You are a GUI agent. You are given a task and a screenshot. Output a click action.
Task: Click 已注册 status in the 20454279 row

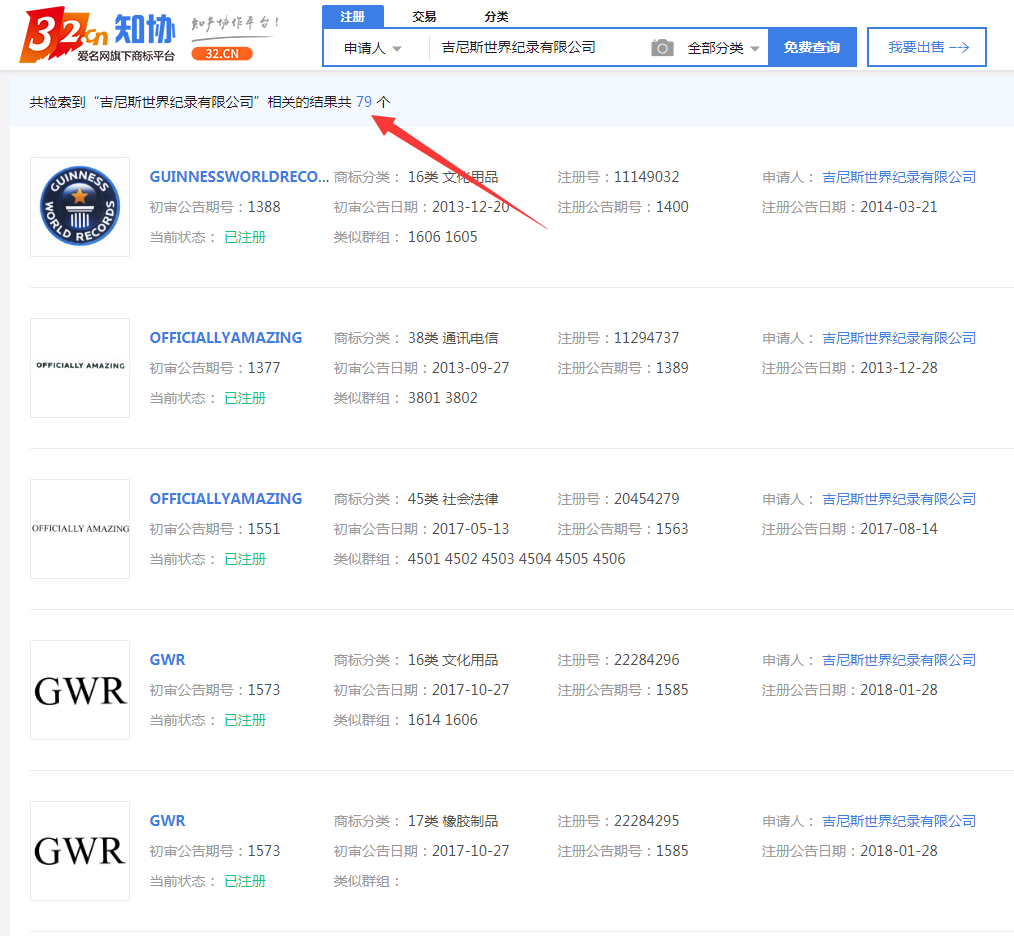pos(245,559)
